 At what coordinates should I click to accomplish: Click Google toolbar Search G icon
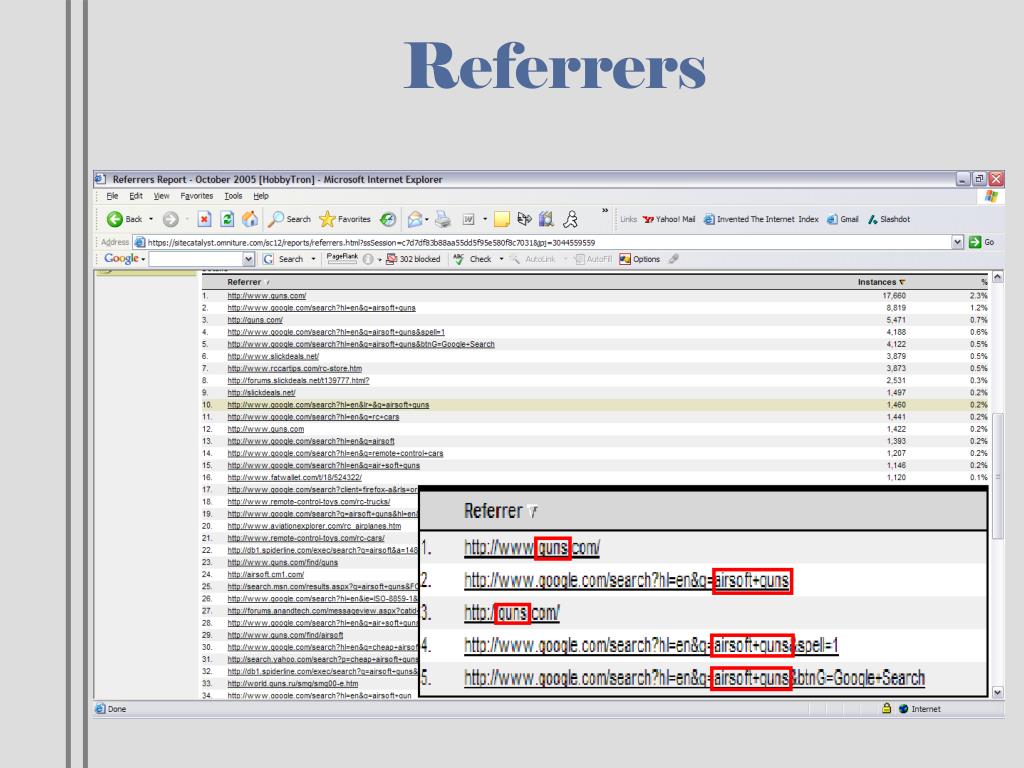point(268,259)
